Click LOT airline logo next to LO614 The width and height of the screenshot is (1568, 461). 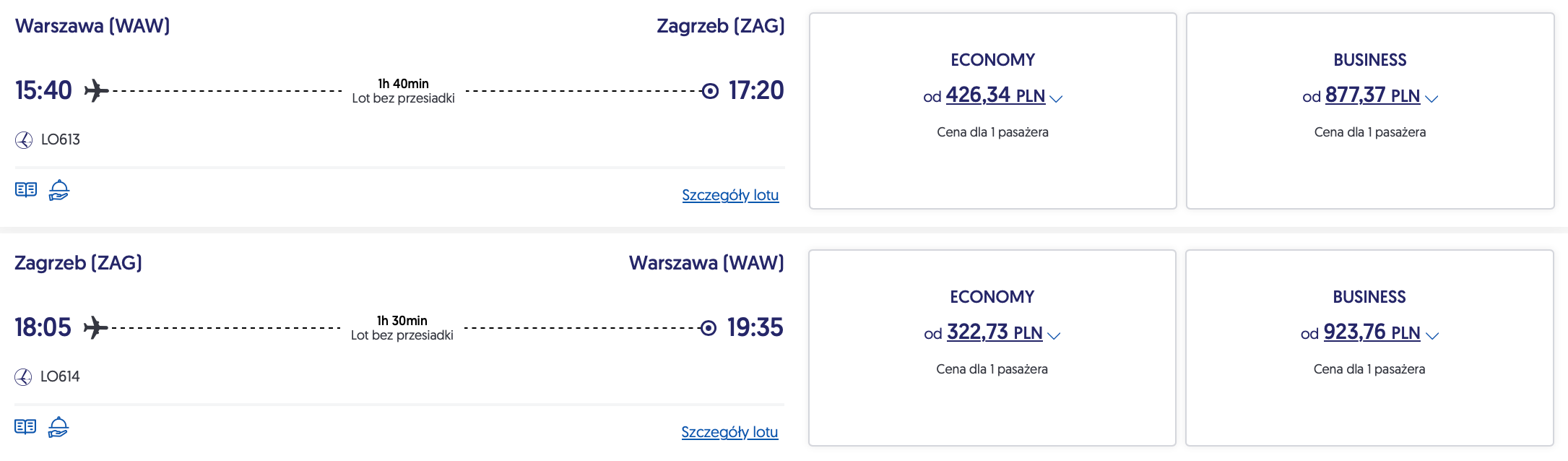pyautogui.click(x=23, y=377)
